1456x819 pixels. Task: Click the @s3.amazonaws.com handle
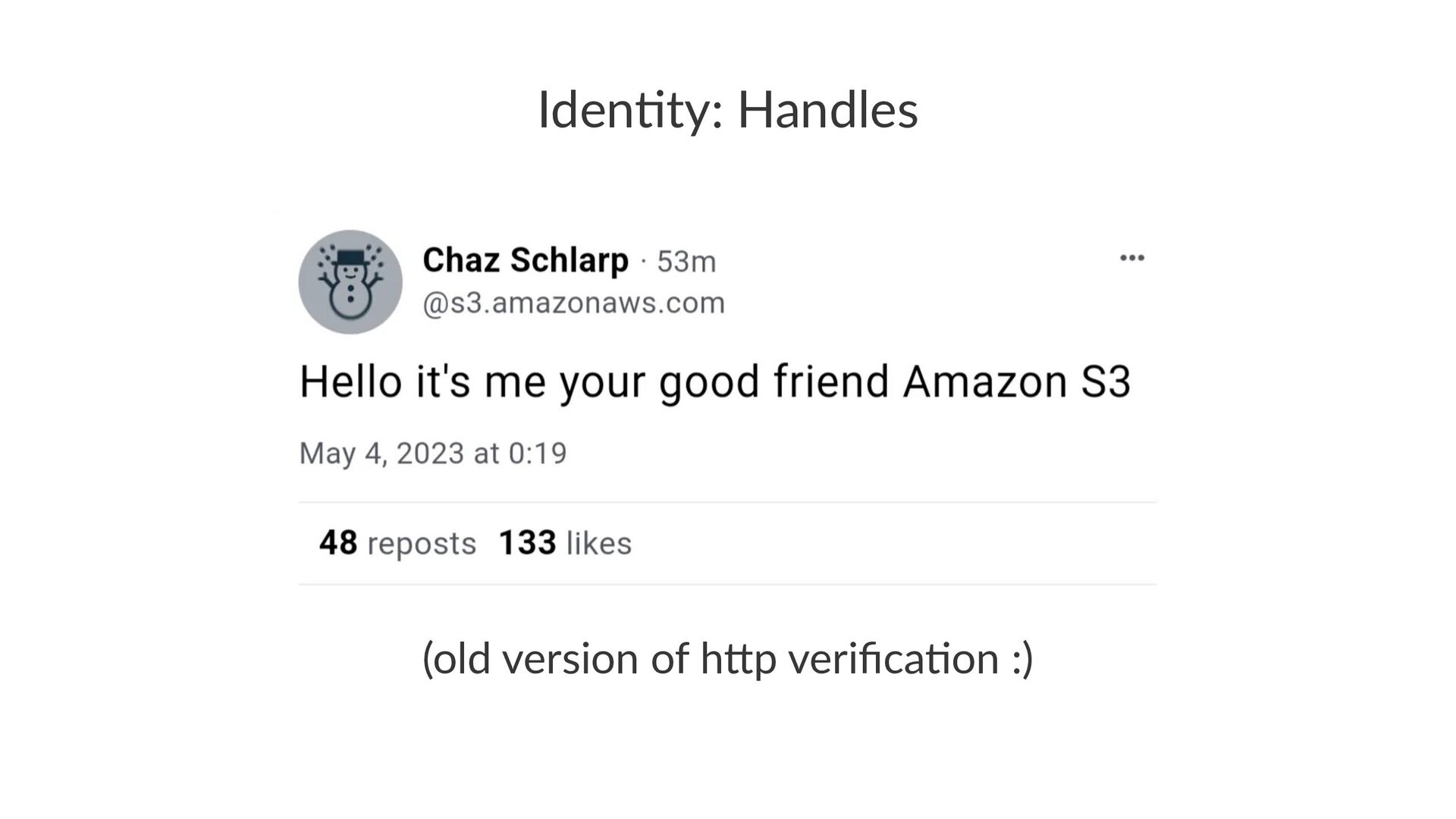[x=573, y=303]
